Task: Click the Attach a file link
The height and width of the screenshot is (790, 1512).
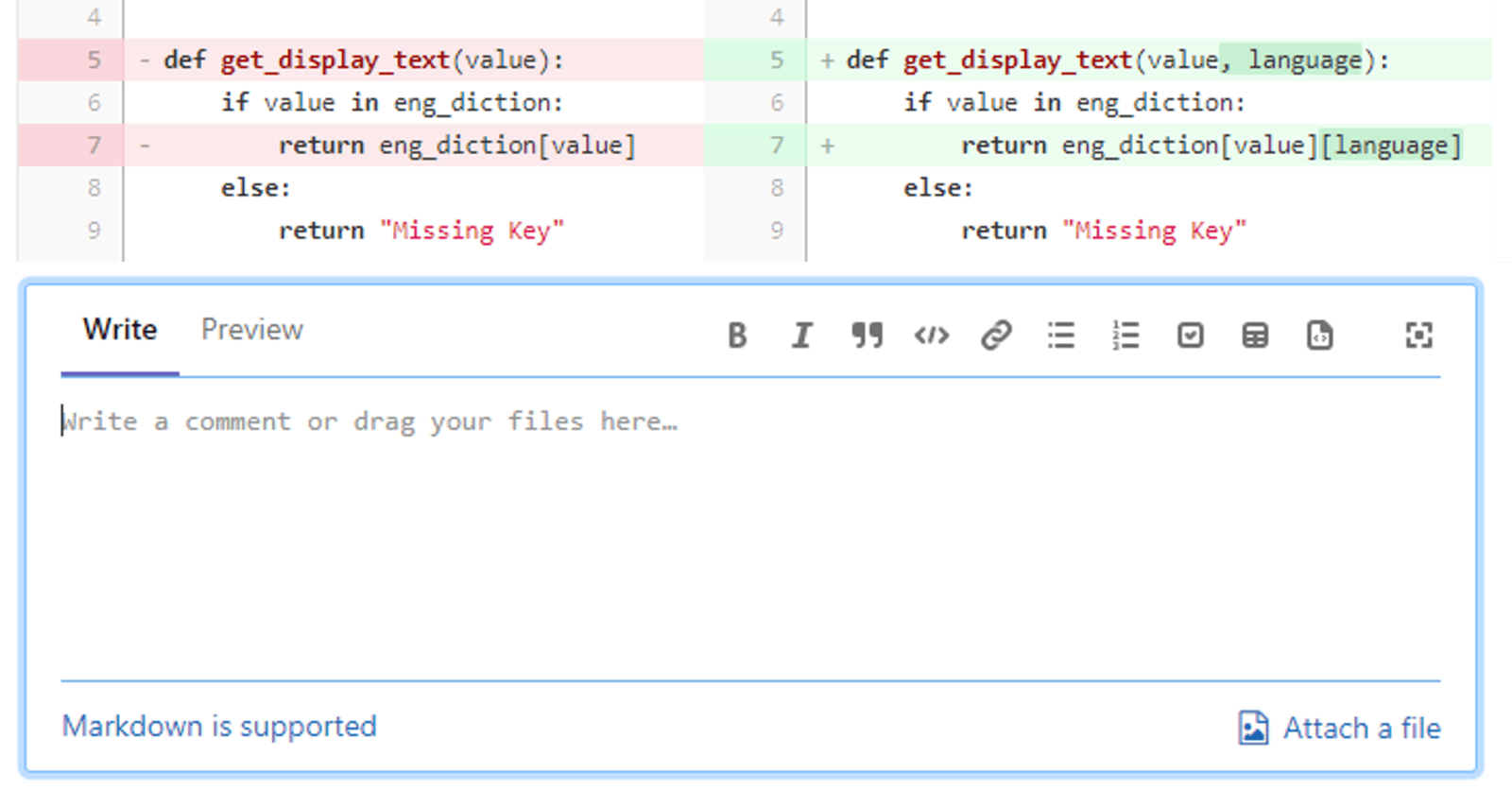Action: (1362, 729)
